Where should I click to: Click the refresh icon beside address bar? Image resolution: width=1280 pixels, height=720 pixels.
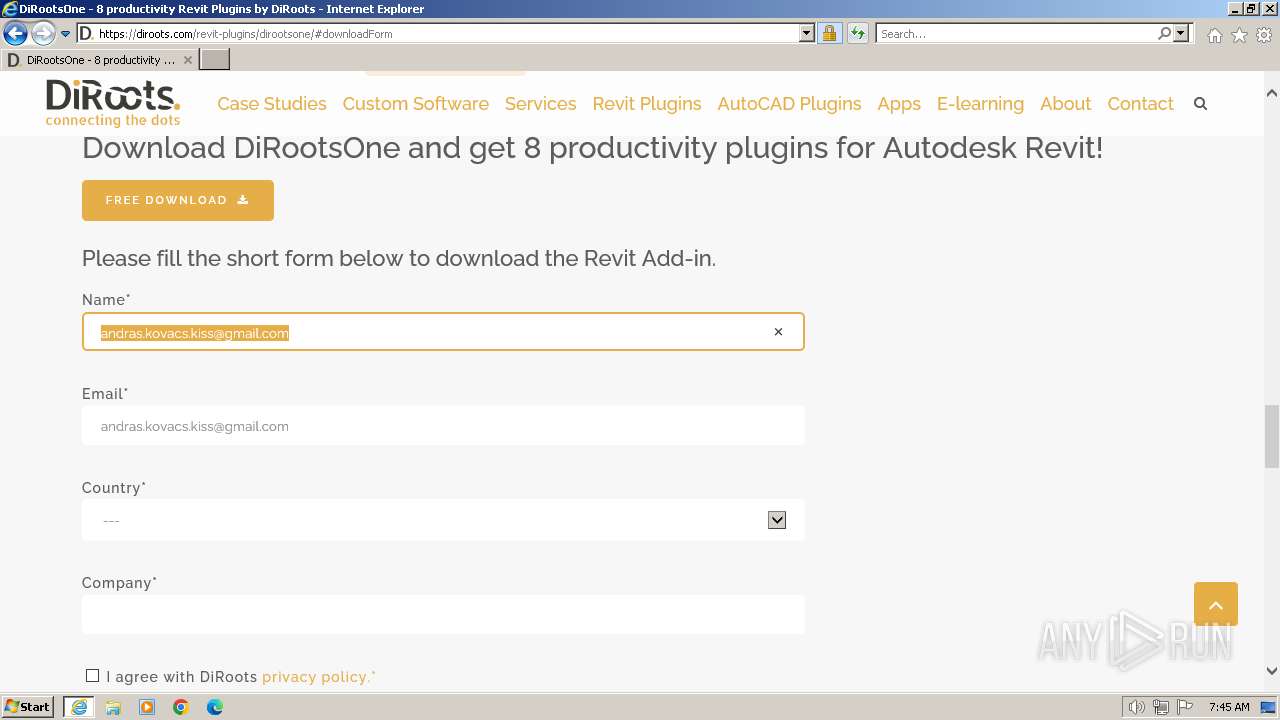click(858, 33)
